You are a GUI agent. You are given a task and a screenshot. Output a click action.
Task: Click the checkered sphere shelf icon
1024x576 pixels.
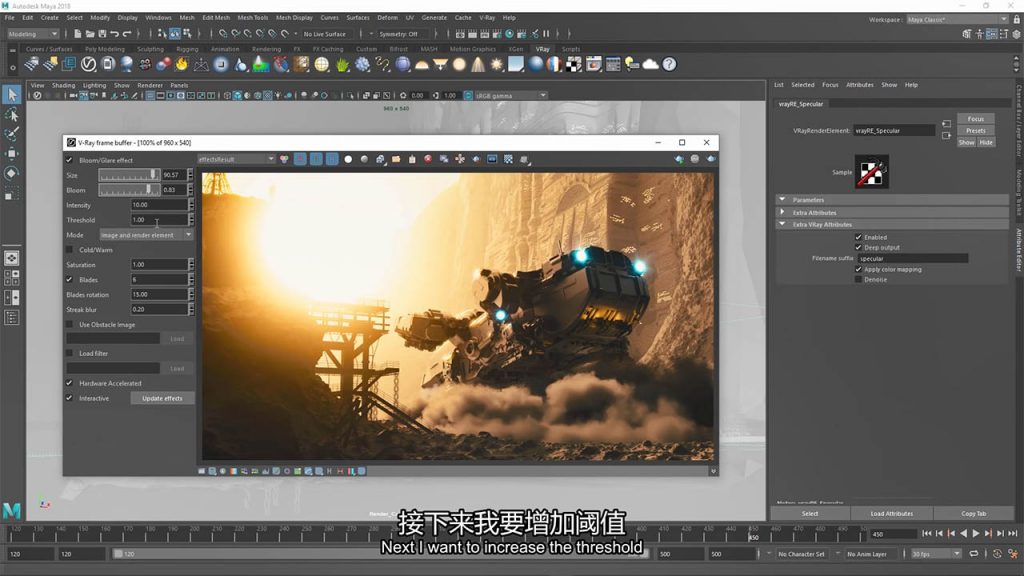573,64
